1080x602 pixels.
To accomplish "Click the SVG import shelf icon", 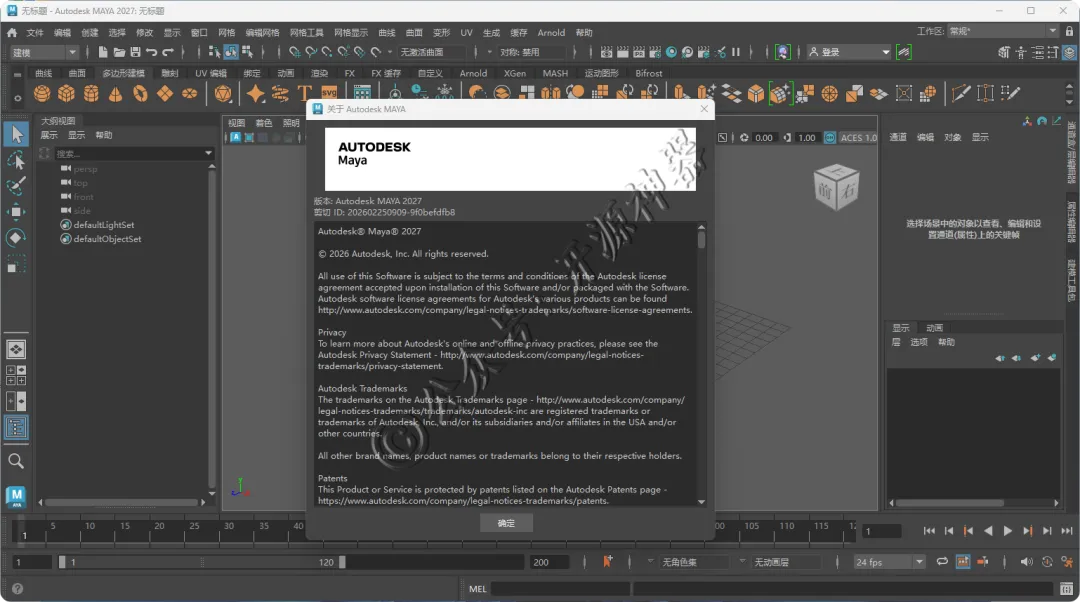I will point(329,93).
